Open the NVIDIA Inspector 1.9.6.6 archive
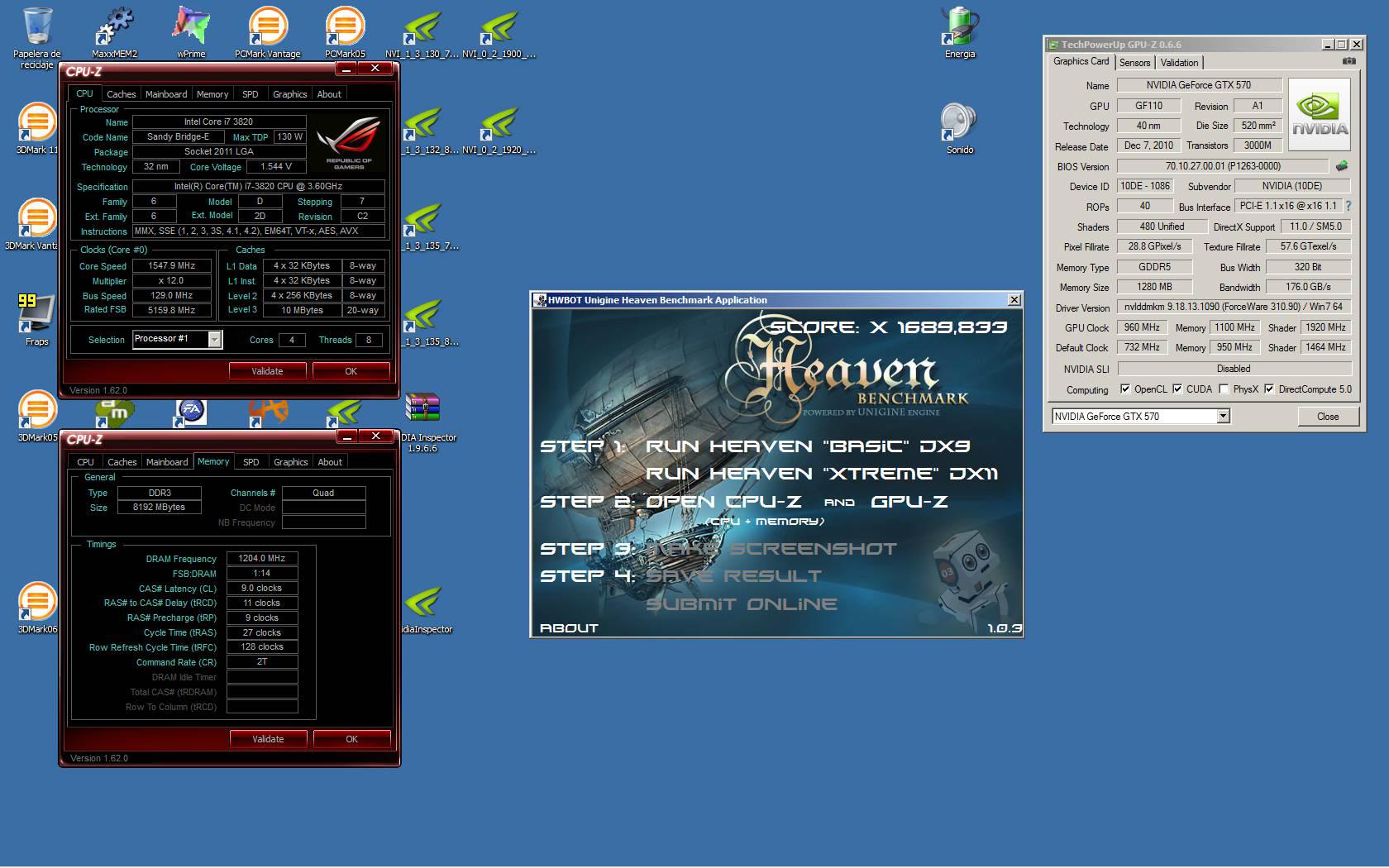The image size is (1389, 868). coord(423,422)
